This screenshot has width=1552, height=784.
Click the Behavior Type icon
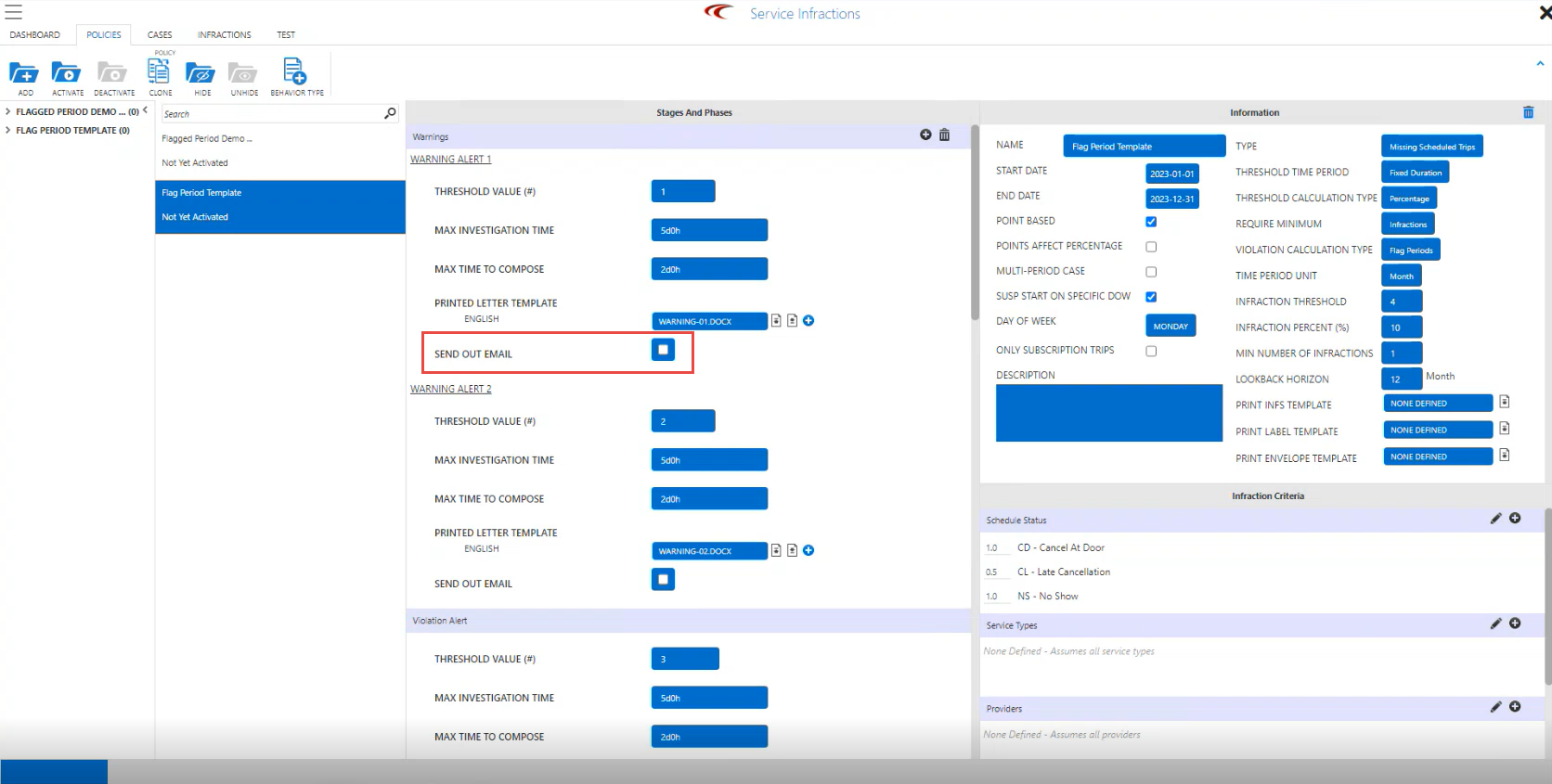click(x=295, y=72)
